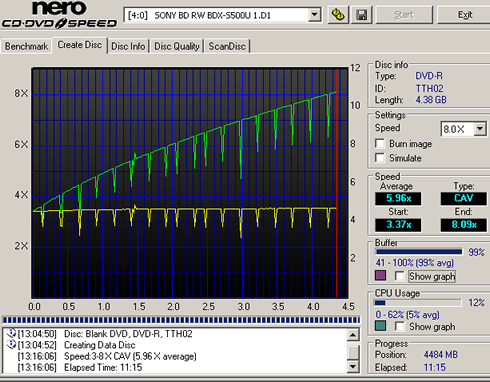Screen dimensions: 490x382
Task: Expand the 8.0X write speed dropdown
Action: click(480, 129)
